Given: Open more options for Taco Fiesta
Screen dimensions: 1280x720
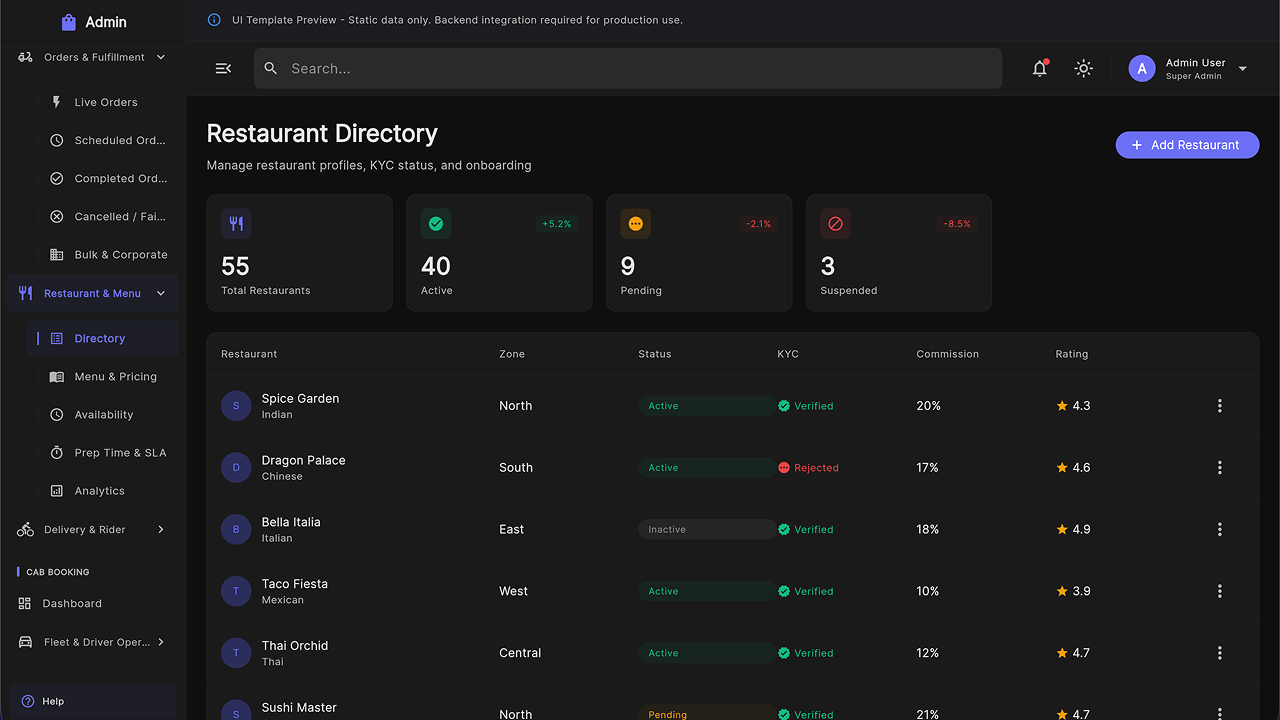Looking at the screenshot, I should [x=1219, y=591].
